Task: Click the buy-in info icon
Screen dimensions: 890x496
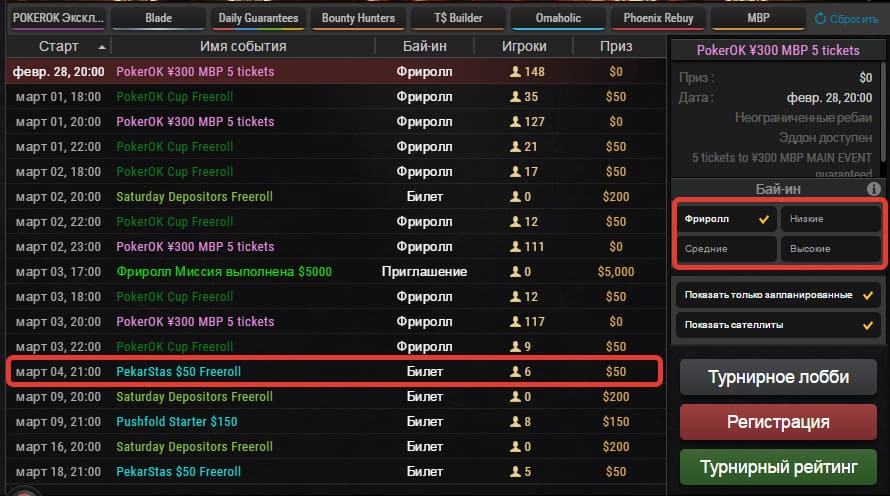Action: [873, 188]
